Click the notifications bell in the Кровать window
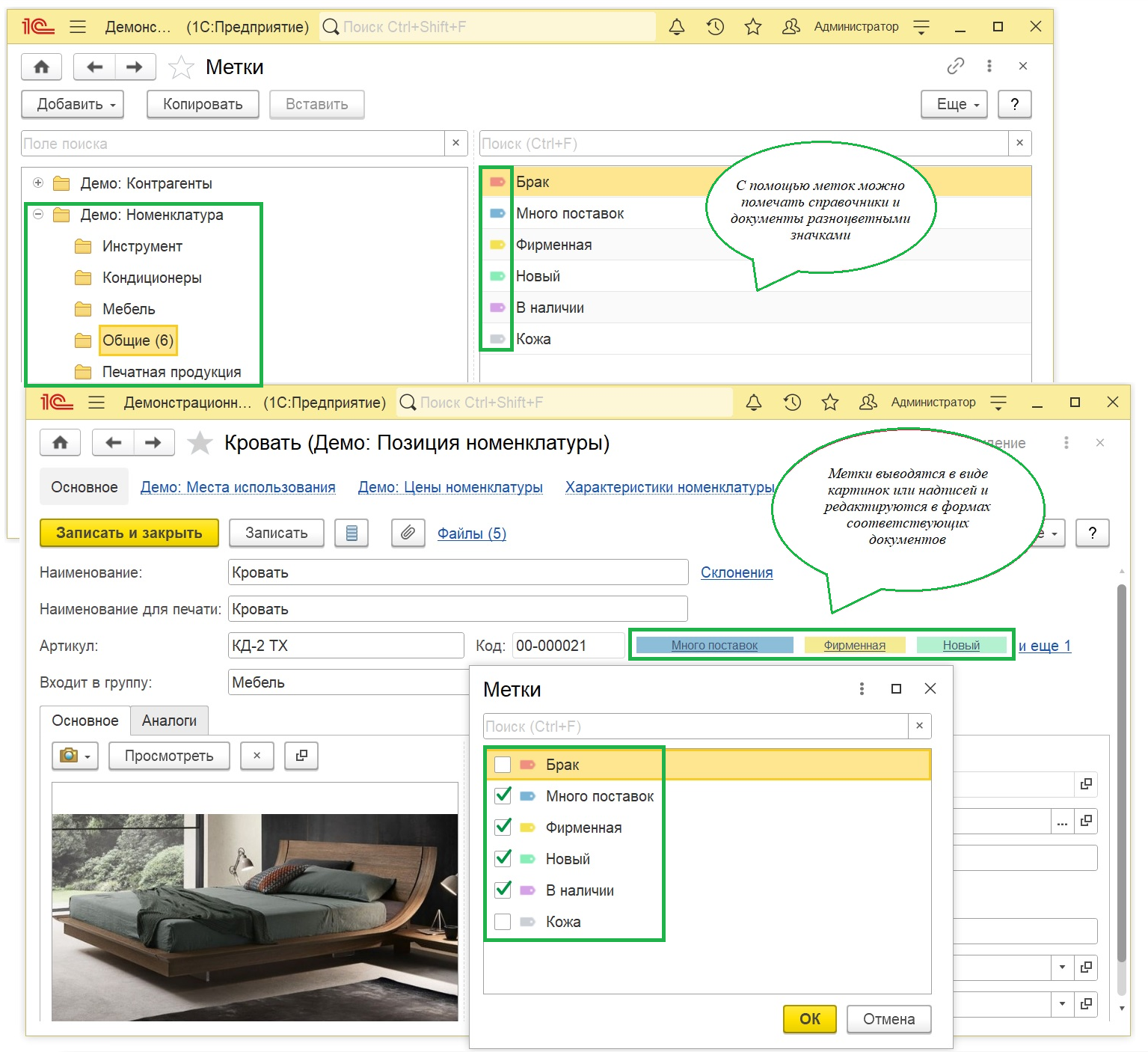1148x1052 pixels. click(x=754, y=403)
